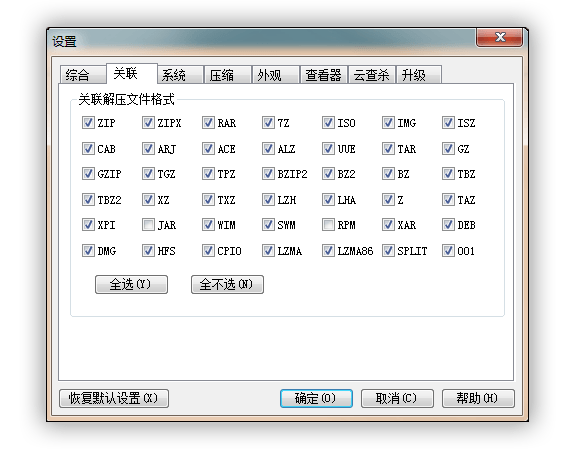Uncheck the HFS checkbox
Screen dimensions: 582x452
coord(148,251)
